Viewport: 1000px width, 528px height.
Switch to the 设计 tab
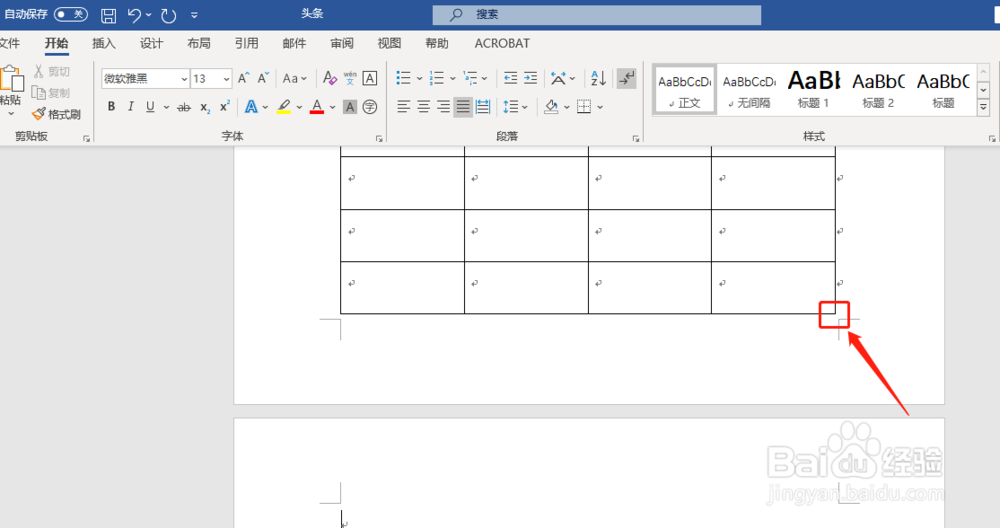151,43
